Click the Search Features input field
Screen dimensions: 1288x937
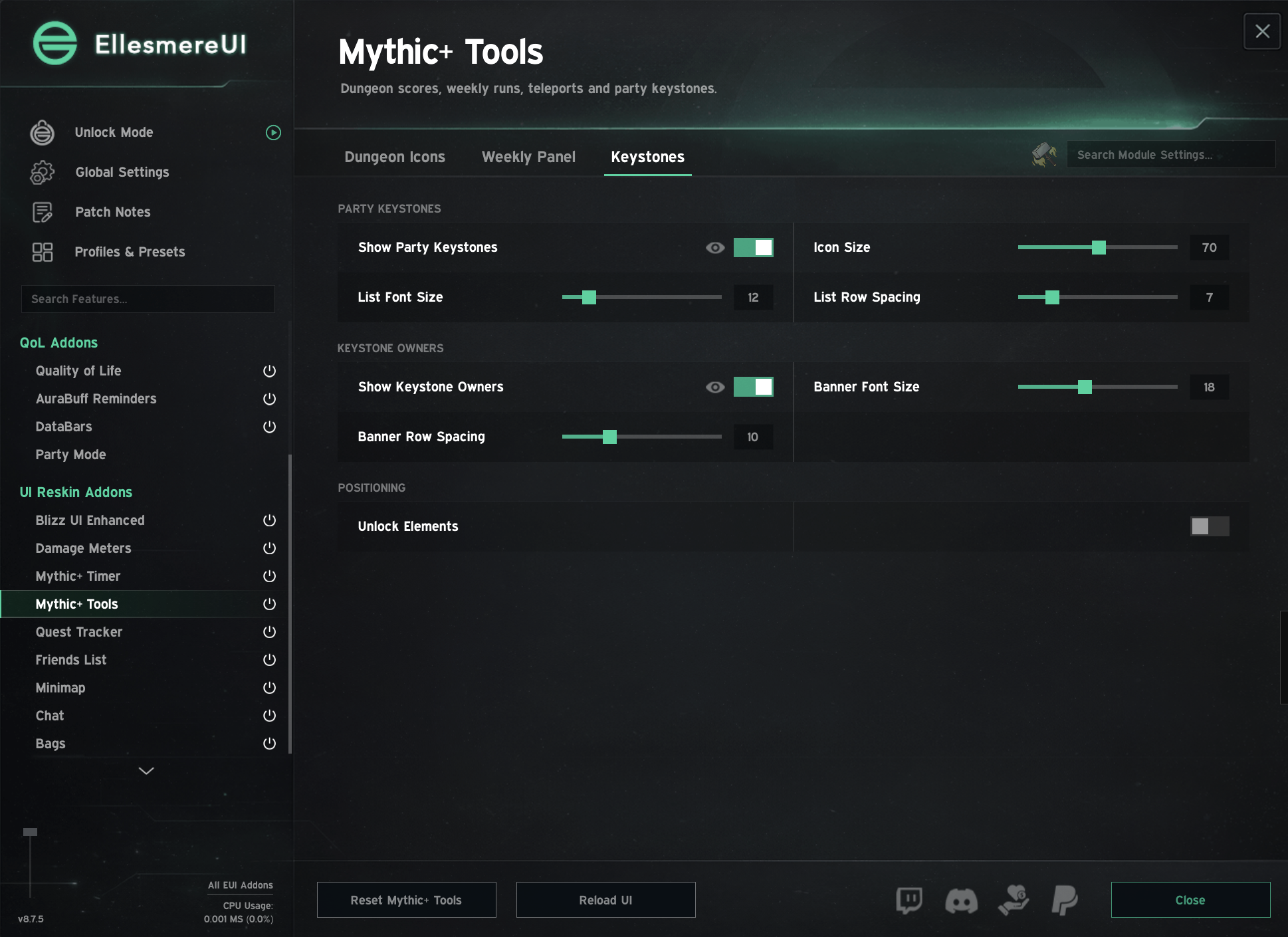coord(148,299)
